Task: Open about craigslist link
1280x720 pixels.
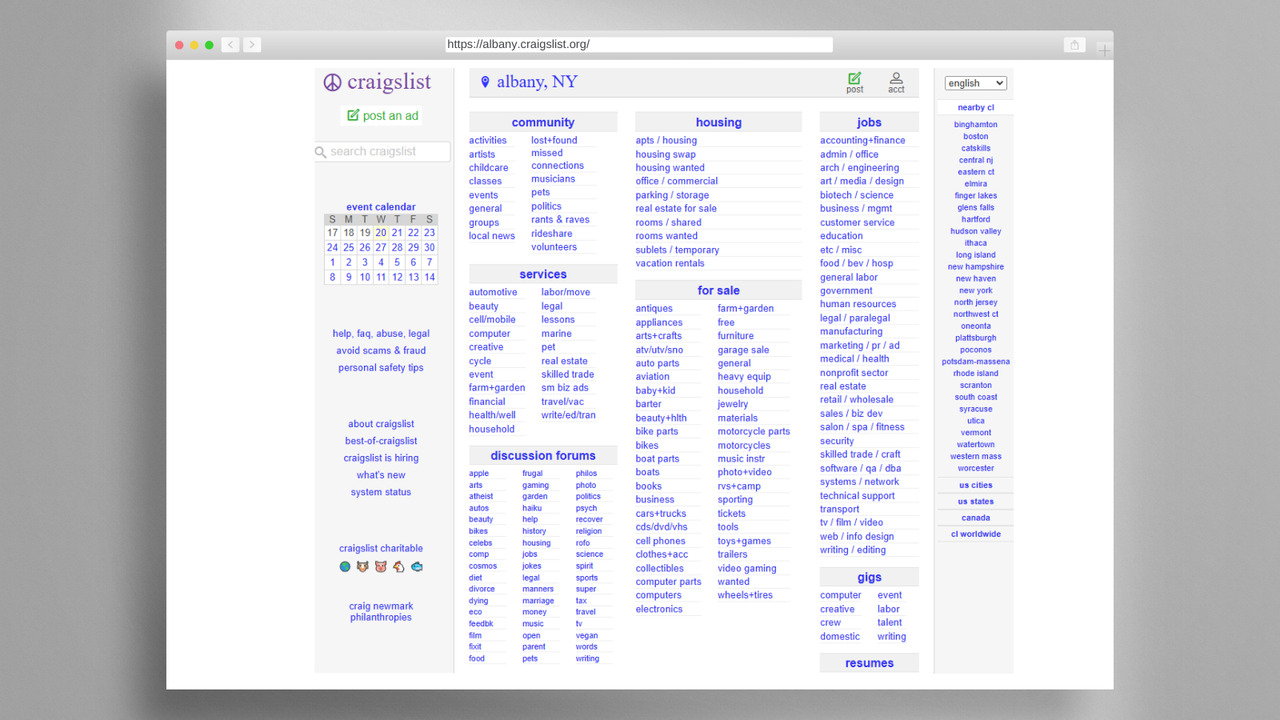Action: pos(381,424)
